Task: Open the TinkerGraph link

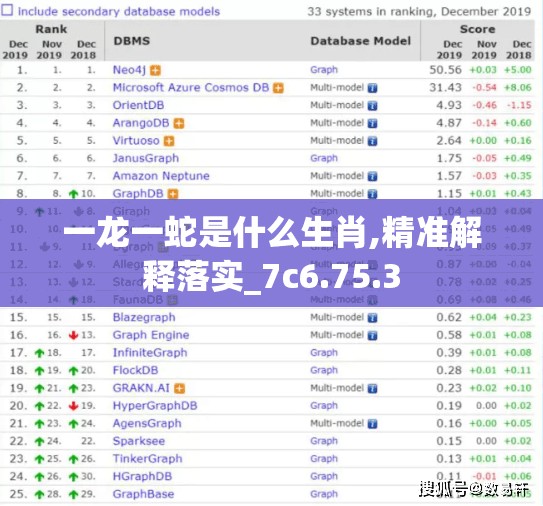Action: pos(148,458)
